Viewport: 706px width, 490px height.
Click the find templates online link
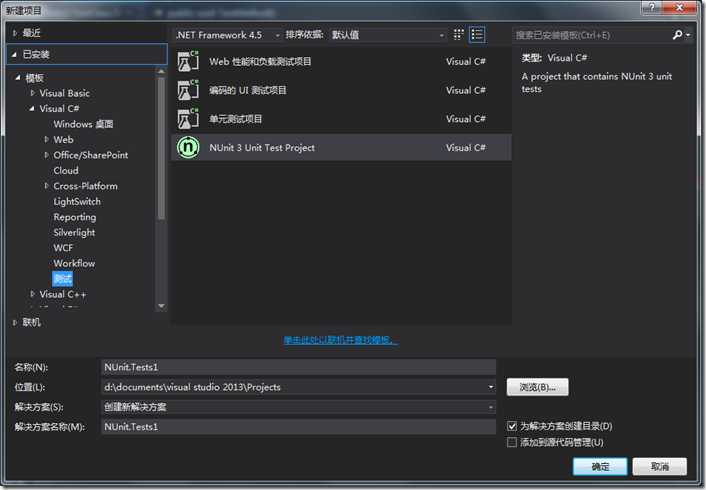click(341, 340)
